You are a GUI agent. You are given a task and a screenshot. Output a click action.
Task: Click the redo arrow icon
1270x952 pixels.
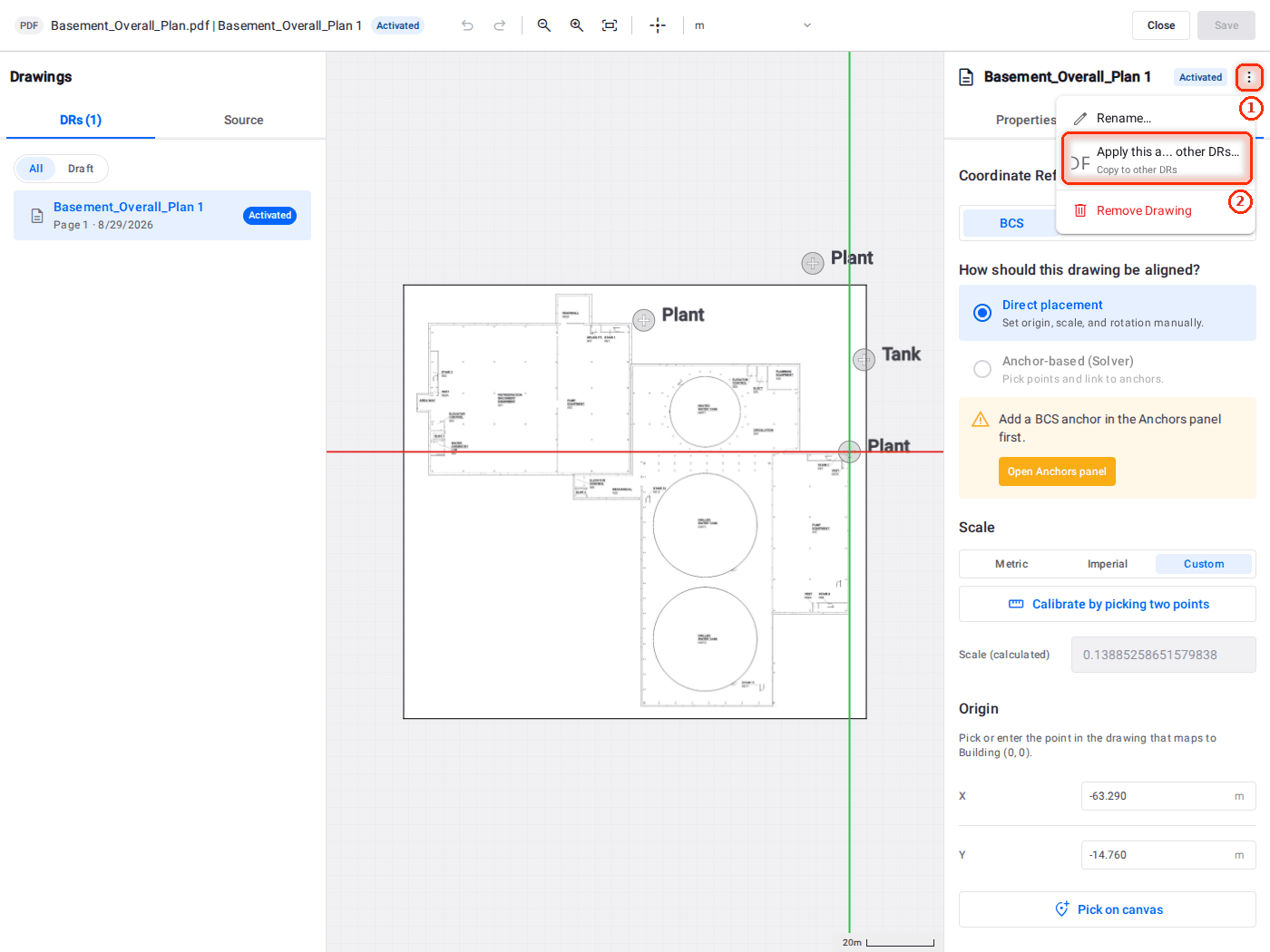coord(500,25)
